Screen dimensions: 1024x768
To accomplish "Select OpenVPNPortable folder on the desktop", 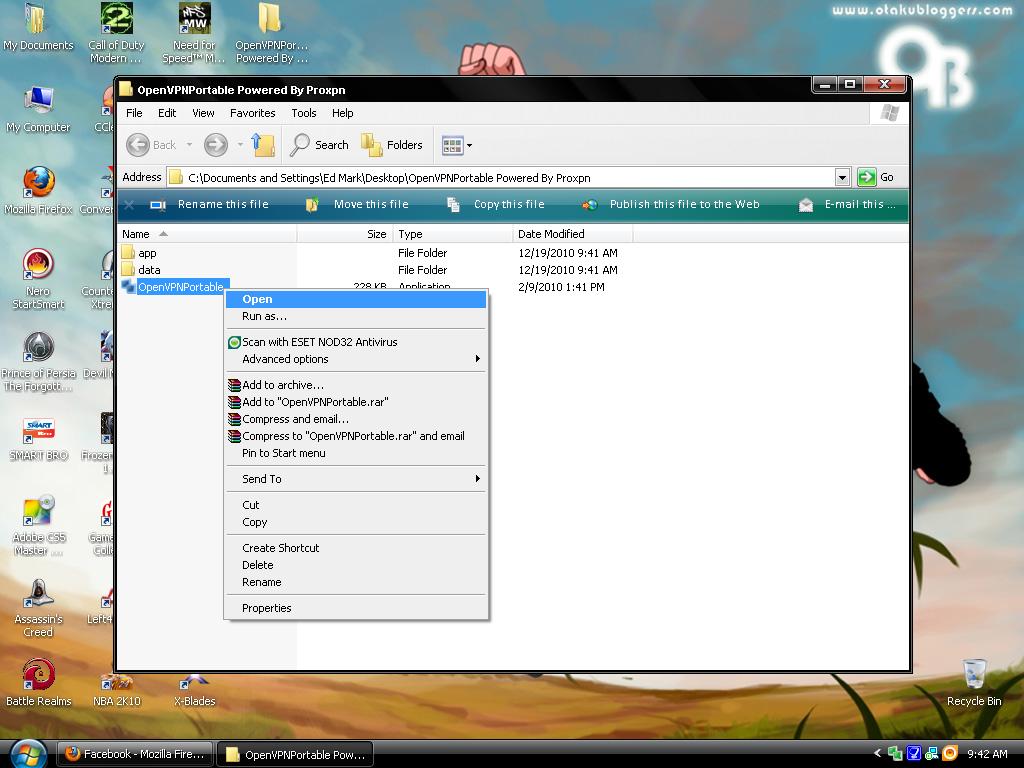I will point(271,33).
